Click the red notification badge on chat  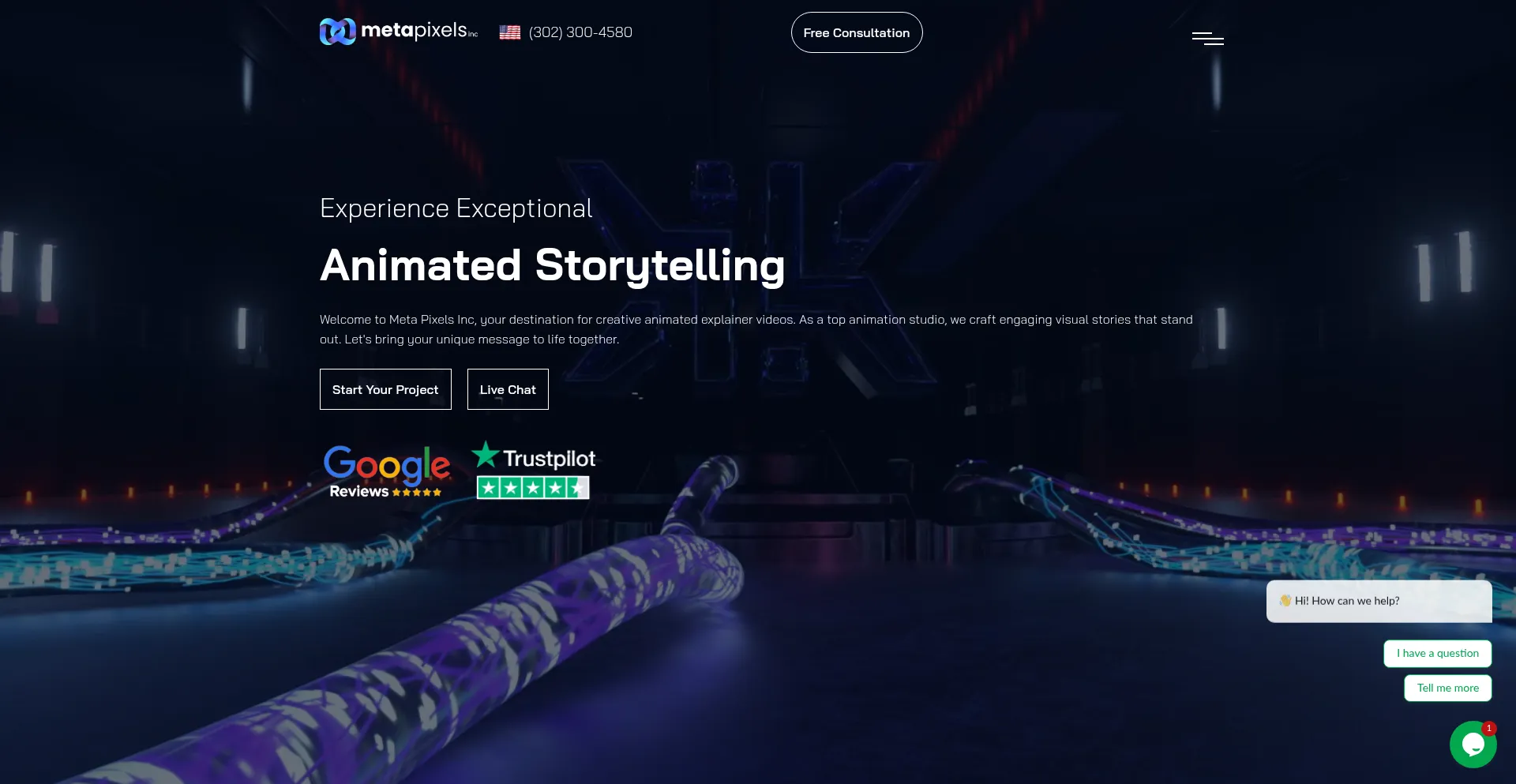(1488, 728)
